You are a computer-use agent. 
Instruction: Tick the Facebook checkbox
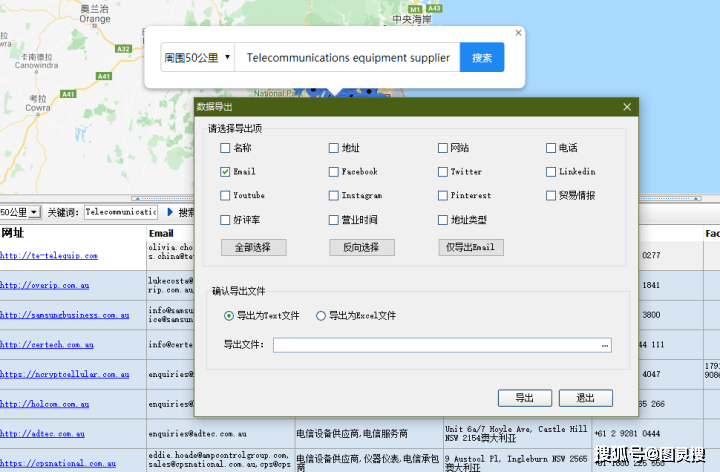pyautogui.click(x=334, y=172)
